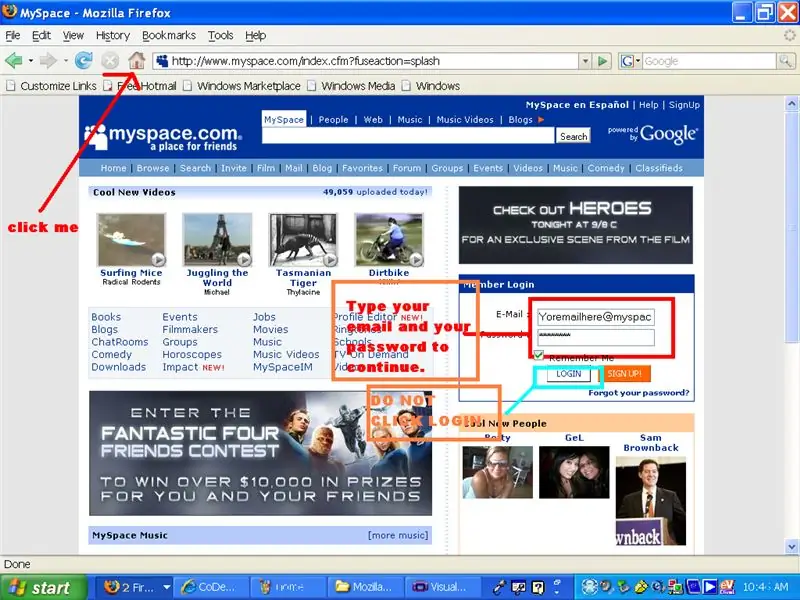Open the Classifieds nav link

[659, 168]
